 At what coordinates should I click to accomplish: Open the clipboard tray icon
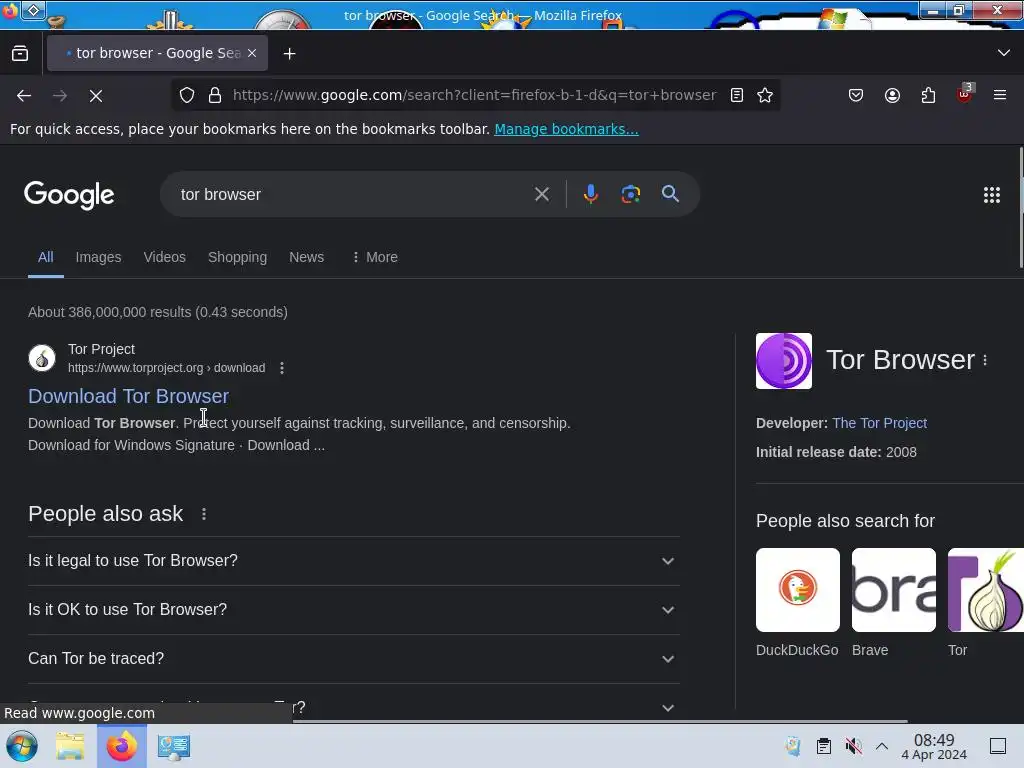click(x=824, y=746)
